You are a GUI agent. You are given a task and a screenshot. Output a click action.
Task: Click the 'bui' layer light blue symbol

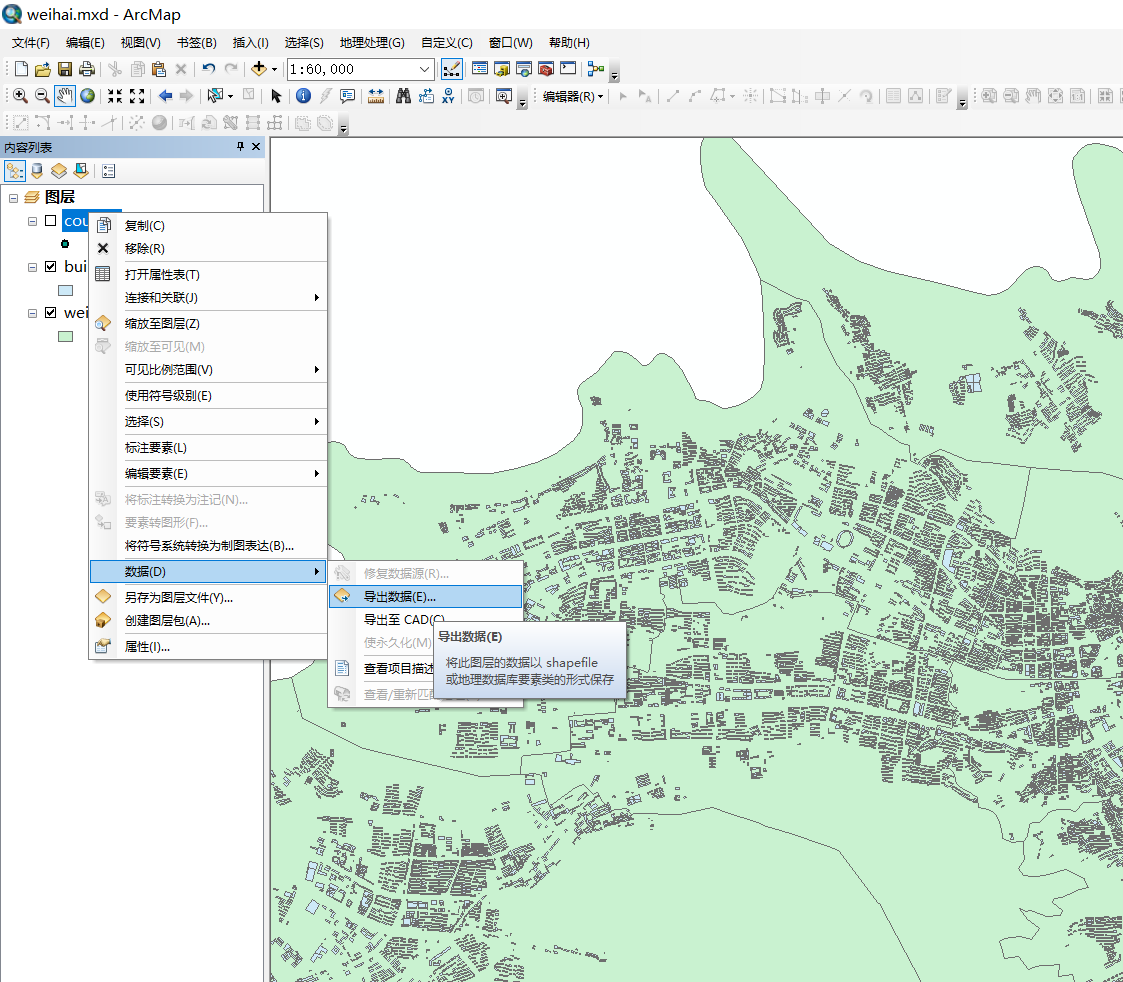point(66,290)
